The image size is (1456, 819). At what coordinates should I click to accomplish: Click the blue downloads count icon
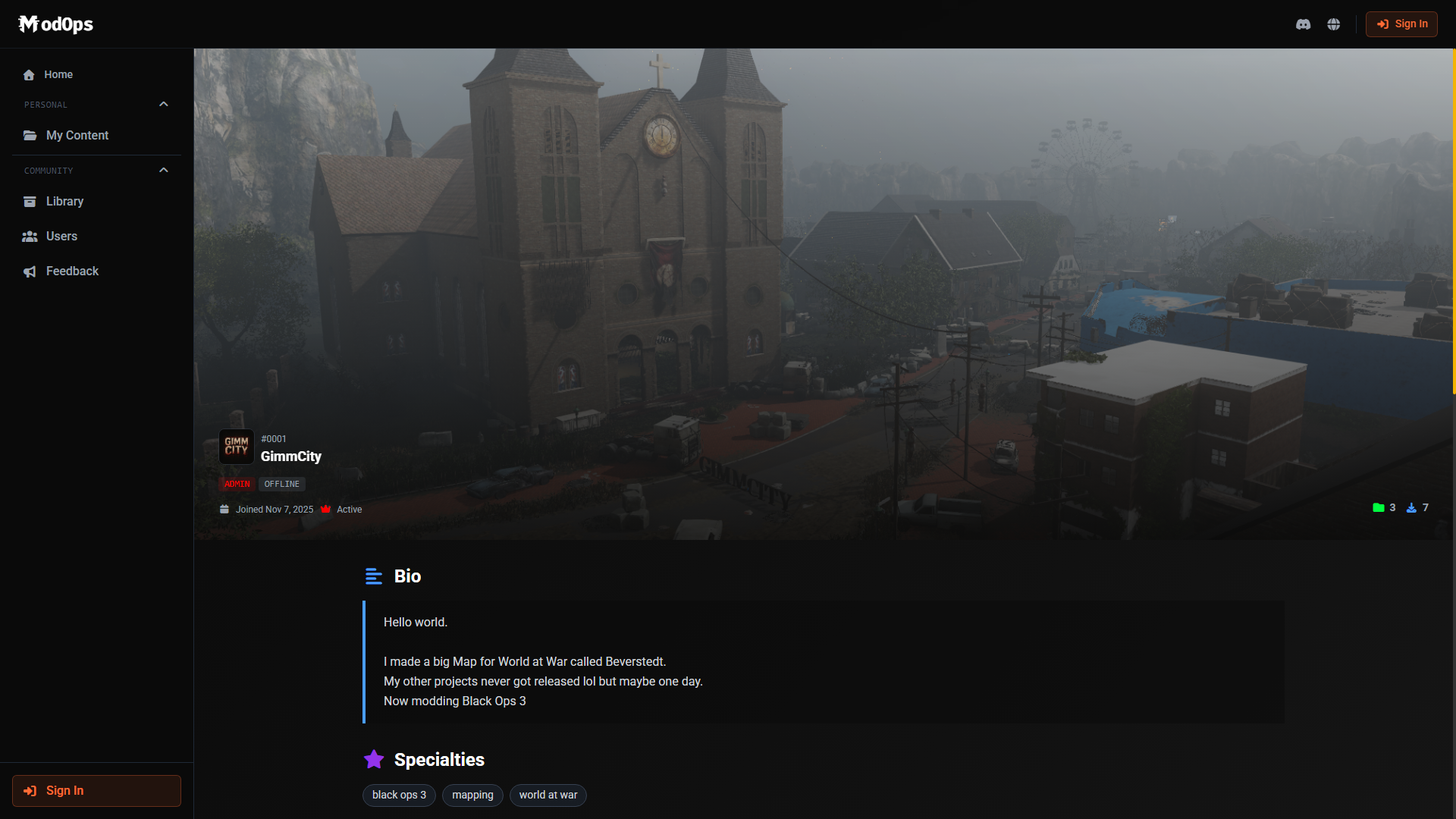[1411, 508]
